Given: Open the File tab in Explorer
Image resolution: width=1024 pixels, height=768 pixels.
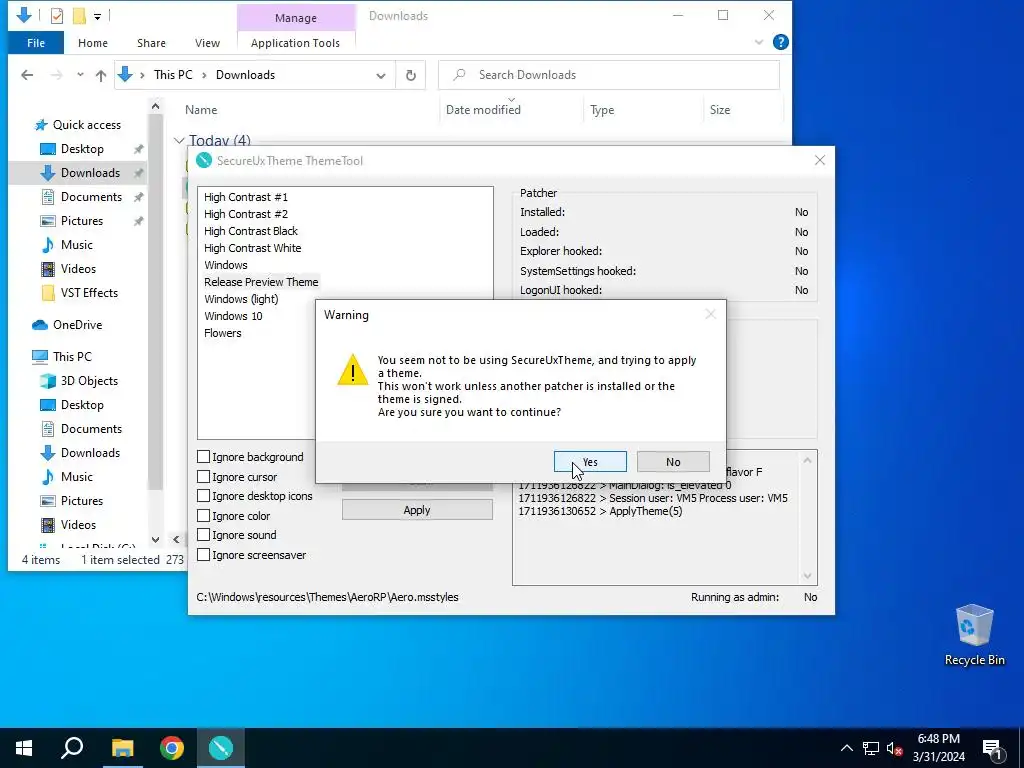Looking at the screenshot, I should tap(36, 43).
